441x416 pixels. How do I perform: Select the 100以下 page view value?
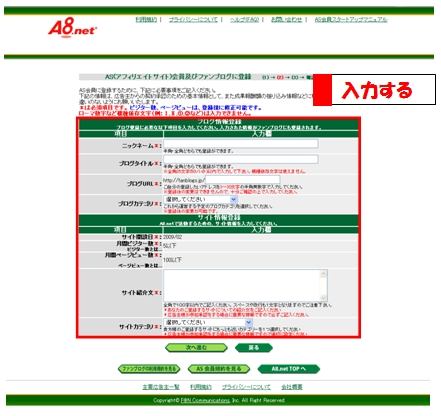coord(172,260)
